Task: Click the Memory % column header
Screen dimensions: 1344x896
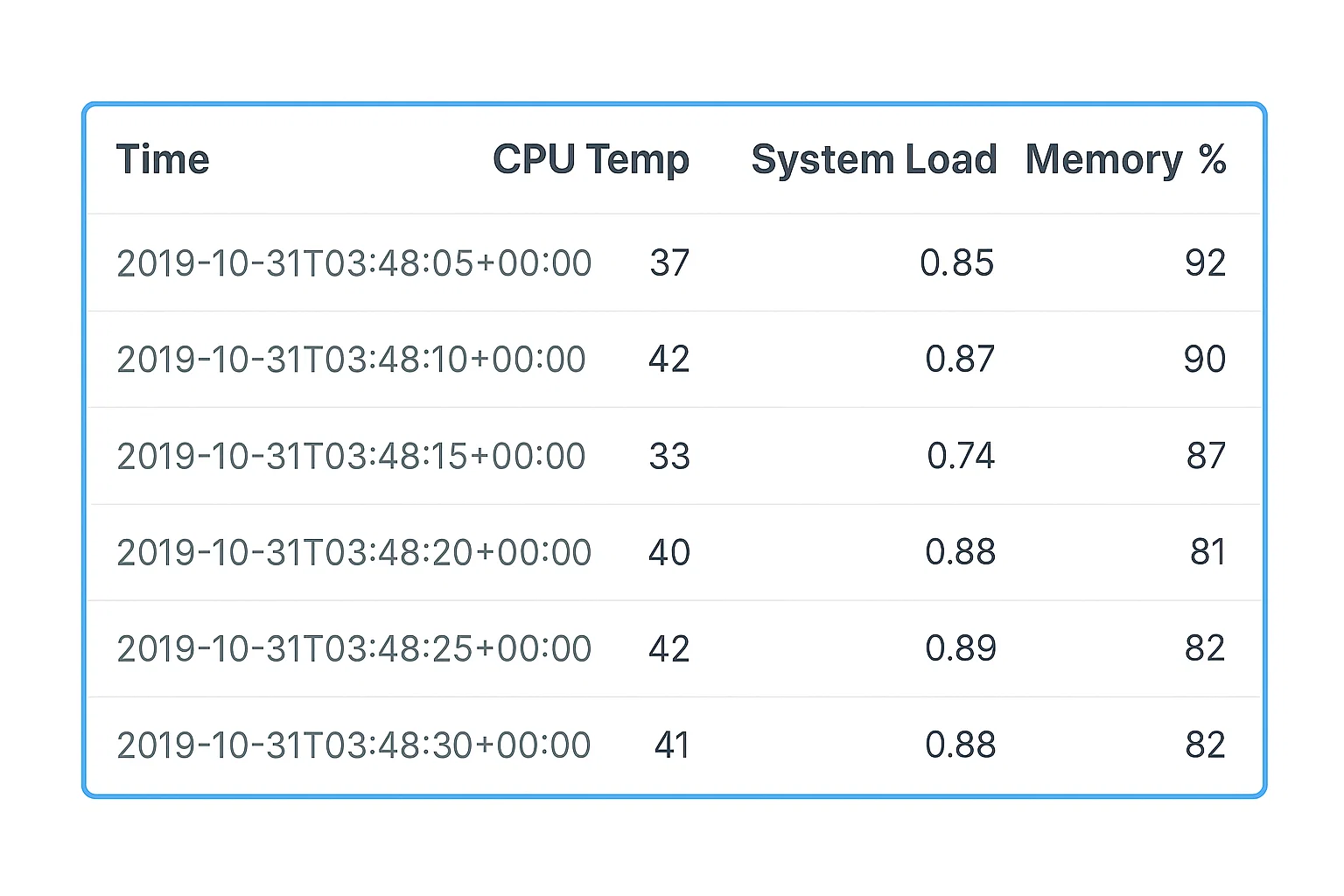Action: (1126, 161)
